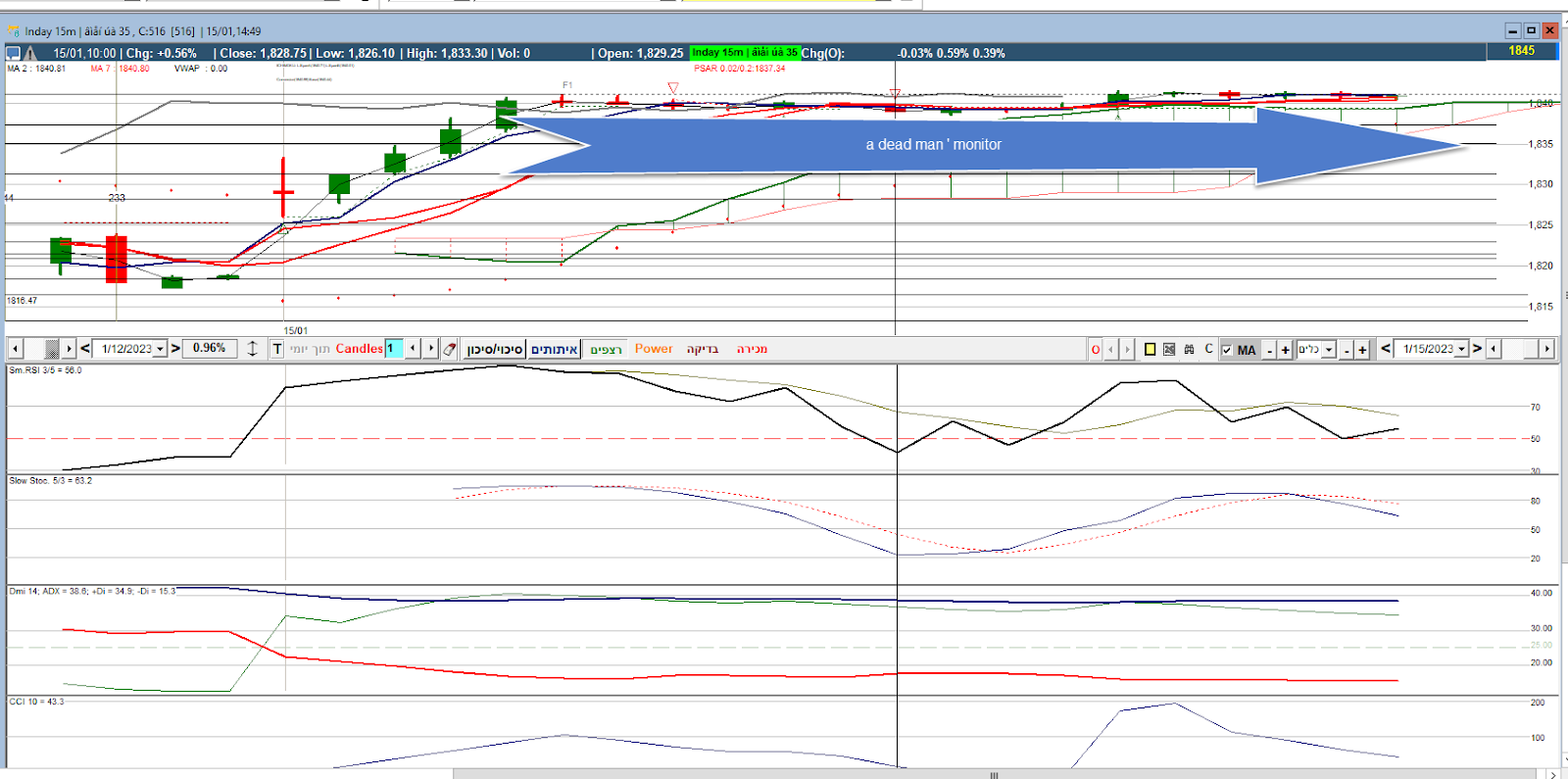
Task: Go to next date after 1/12/2023
Action: point(175,348)
